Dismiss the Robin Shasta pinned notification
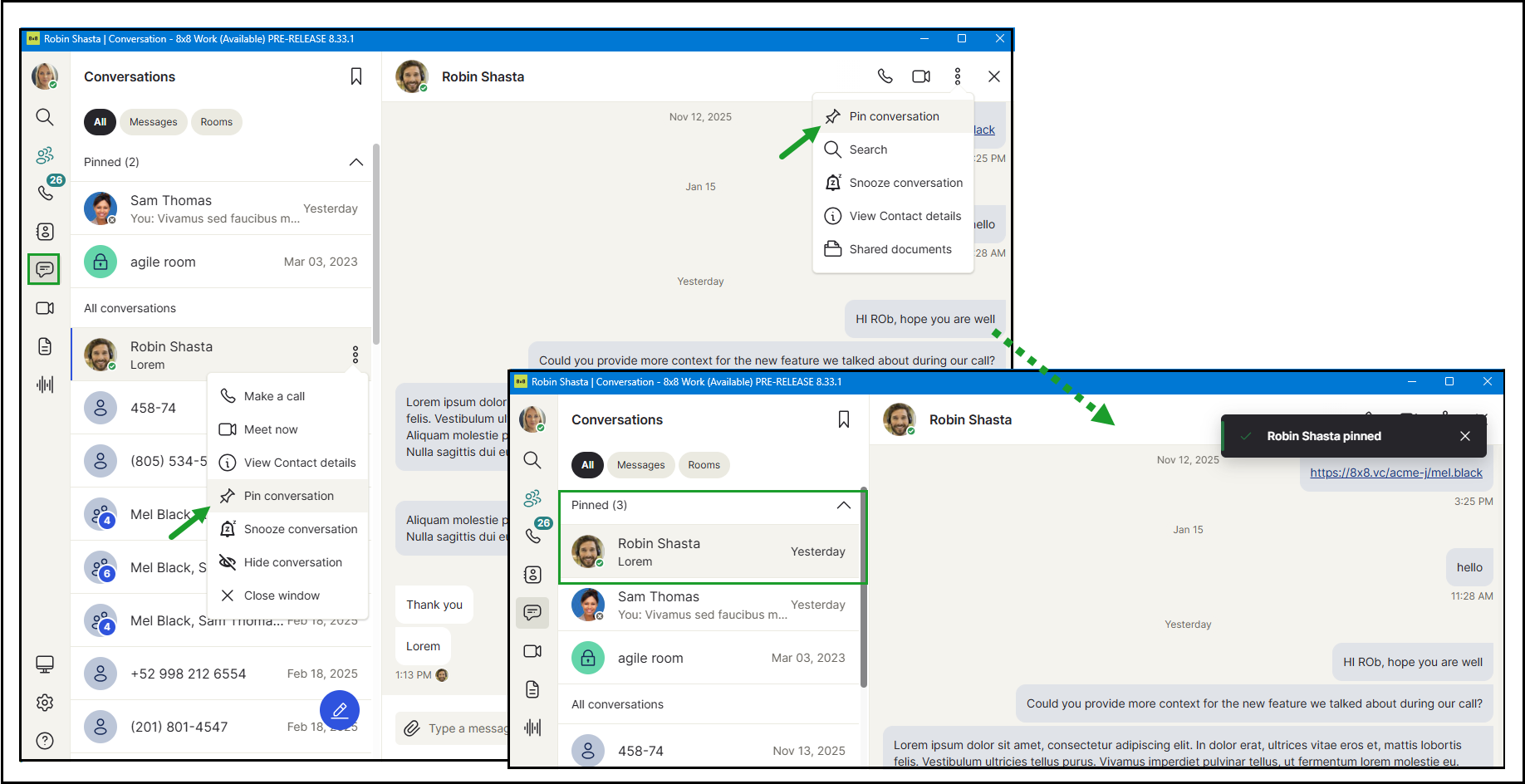 pyautogui.click(x=1465, y=436)
